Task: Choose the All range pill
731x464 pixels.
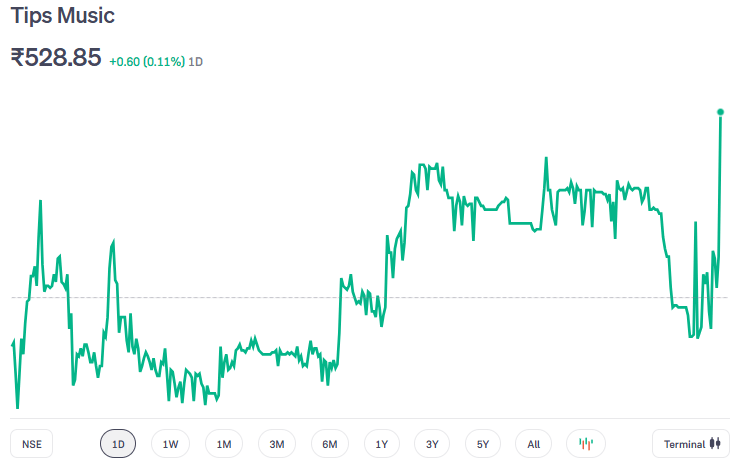Action: click(534, 443)
